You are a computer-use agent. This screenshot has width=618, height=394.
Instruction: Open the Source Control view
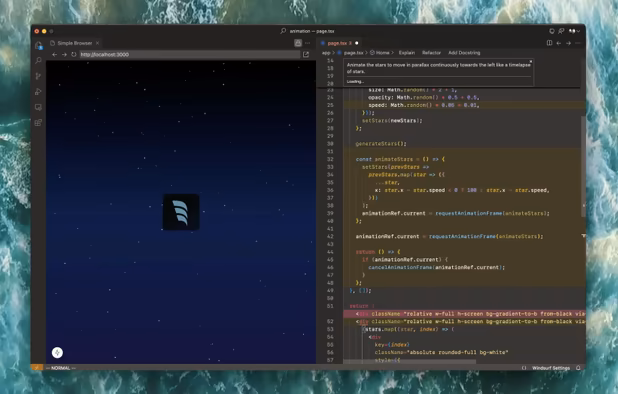coord(38,76)
